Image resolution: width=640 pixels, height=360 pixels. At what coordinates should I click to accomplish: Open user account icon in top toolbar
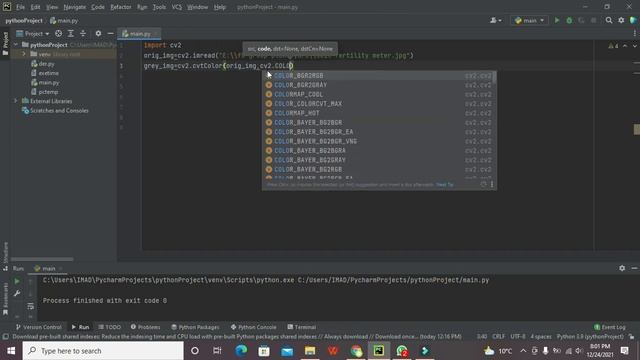(x=496, y=20)
